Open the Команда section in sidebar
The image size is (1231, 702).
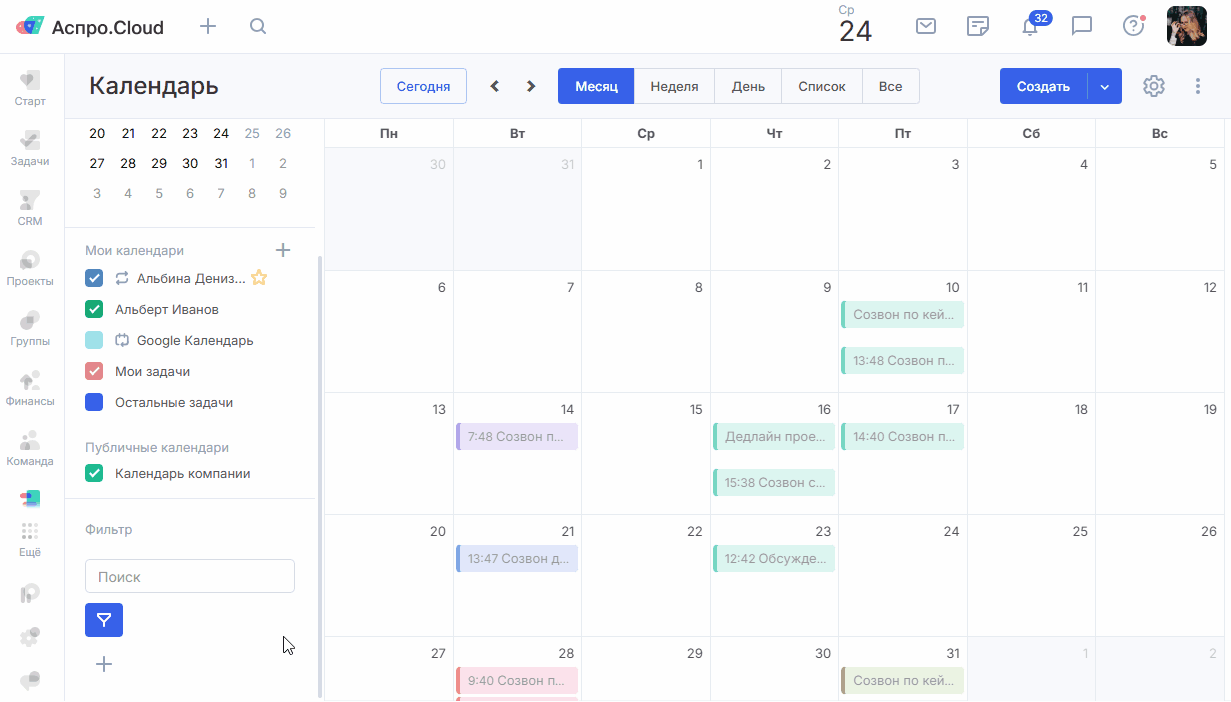(30, 448)
